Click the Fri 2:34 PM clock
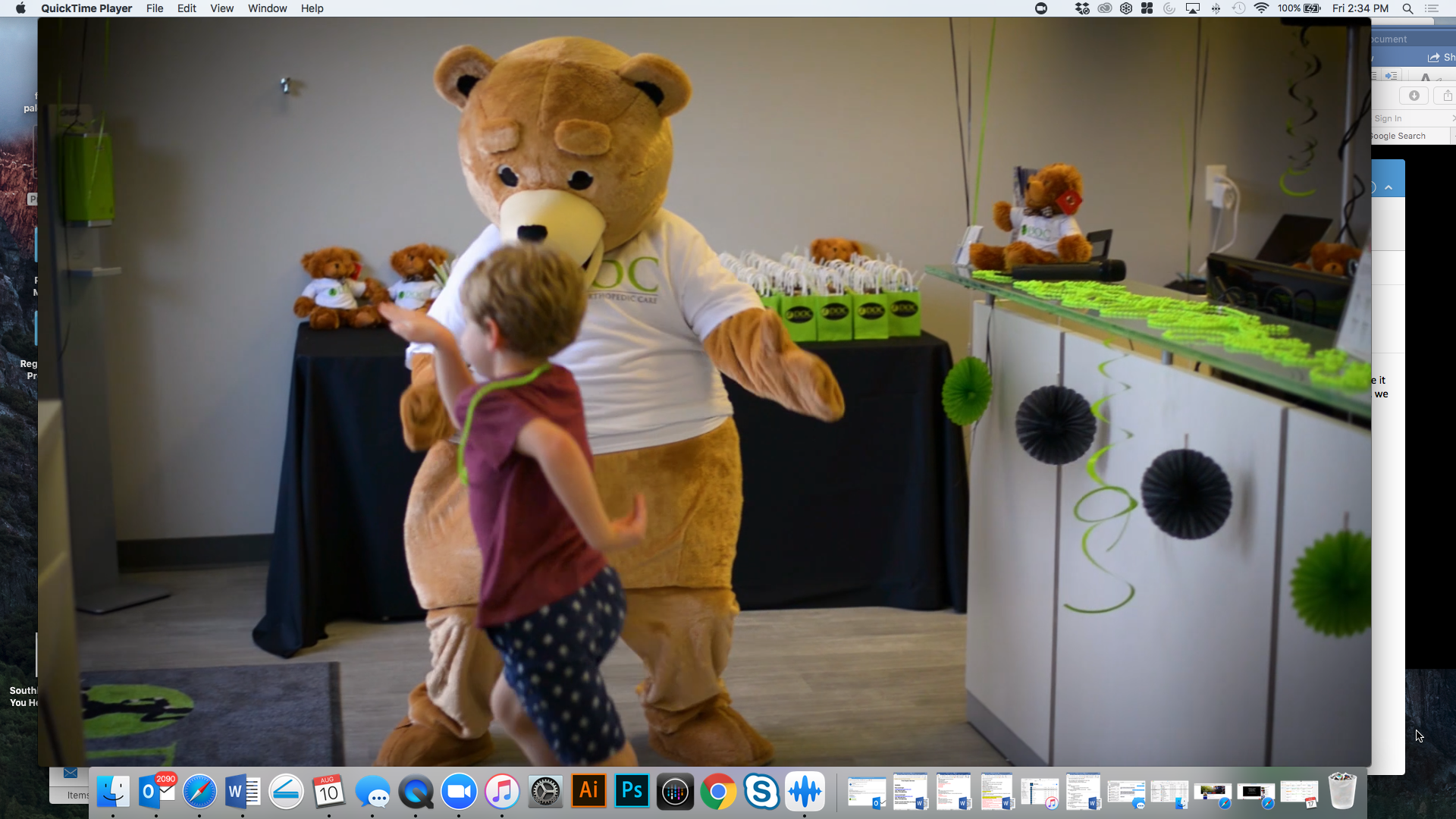Image resolution: width=1456 pixels, height=819 pixels. 1360,8
